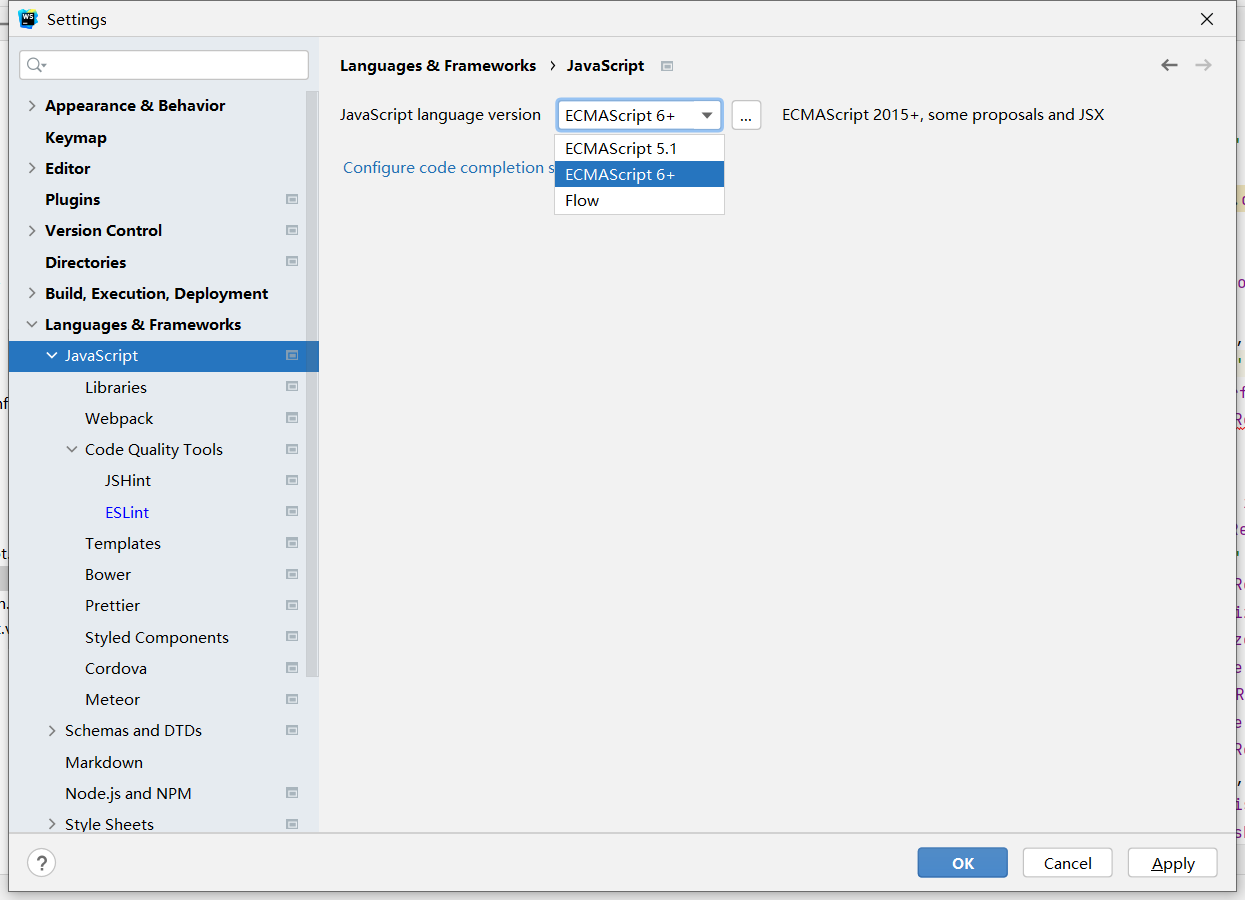
Task: Click project icon on Meteor row
Action: coord(292,699)
